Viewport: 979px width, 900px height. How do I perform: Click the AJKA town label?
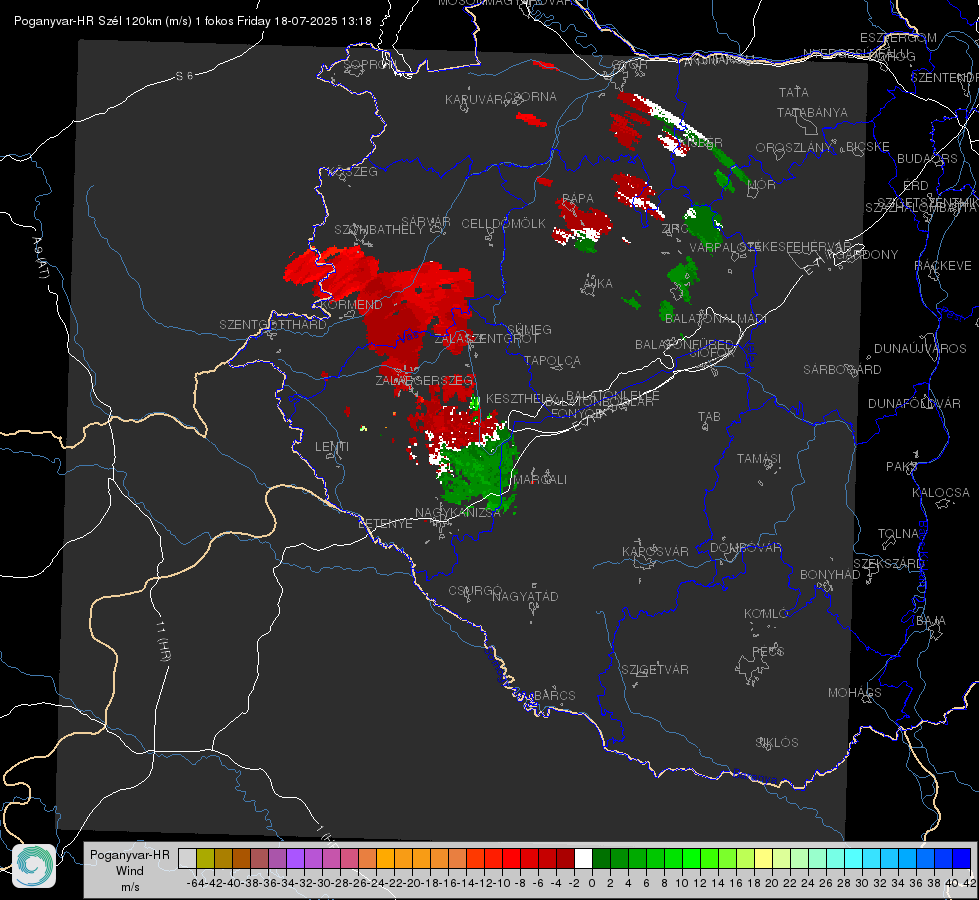598,284
